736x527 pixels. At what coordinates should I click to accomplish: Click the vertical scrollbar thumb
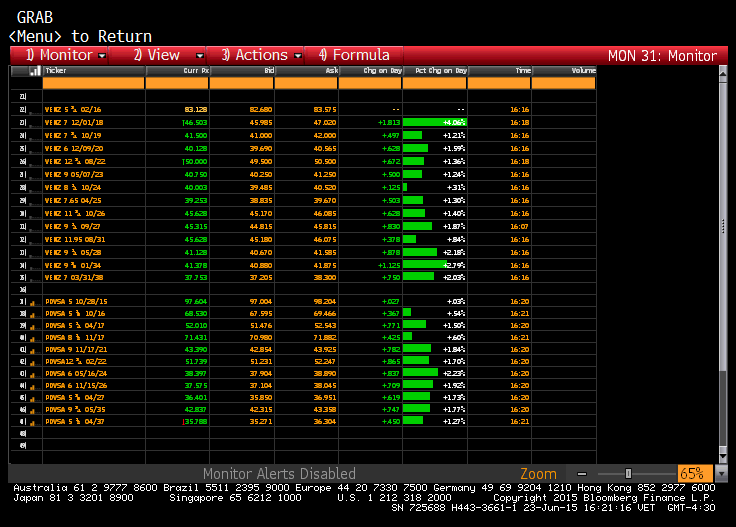tap(723, 225)
